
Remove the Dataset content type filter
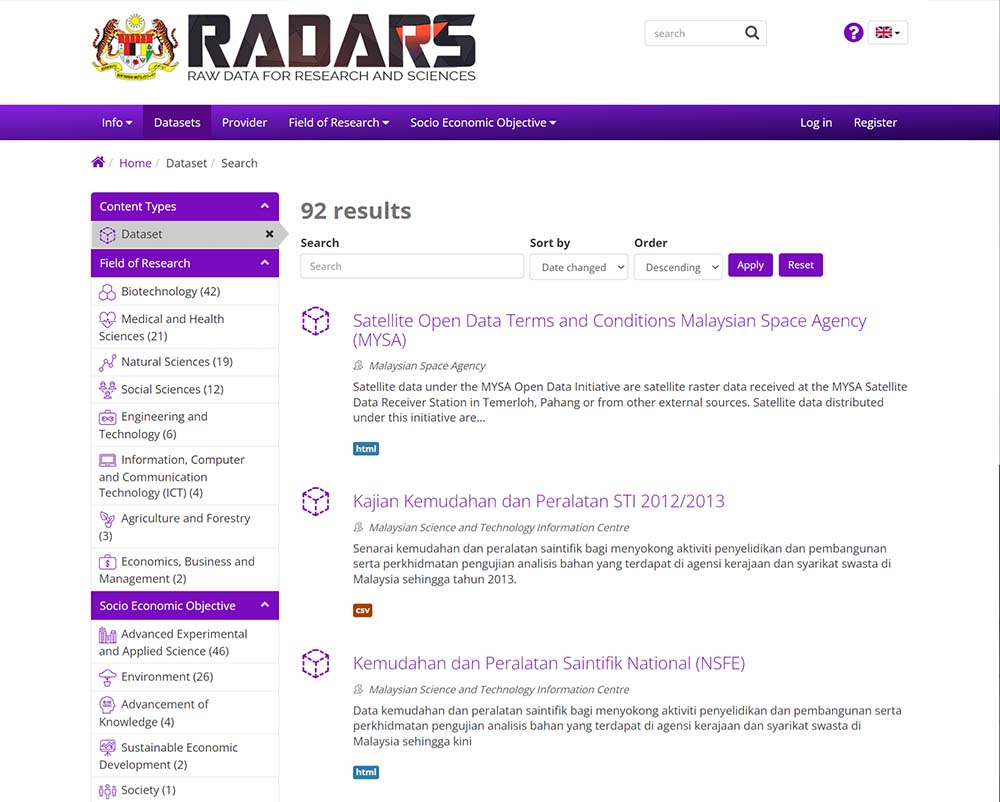pos(269,234)
